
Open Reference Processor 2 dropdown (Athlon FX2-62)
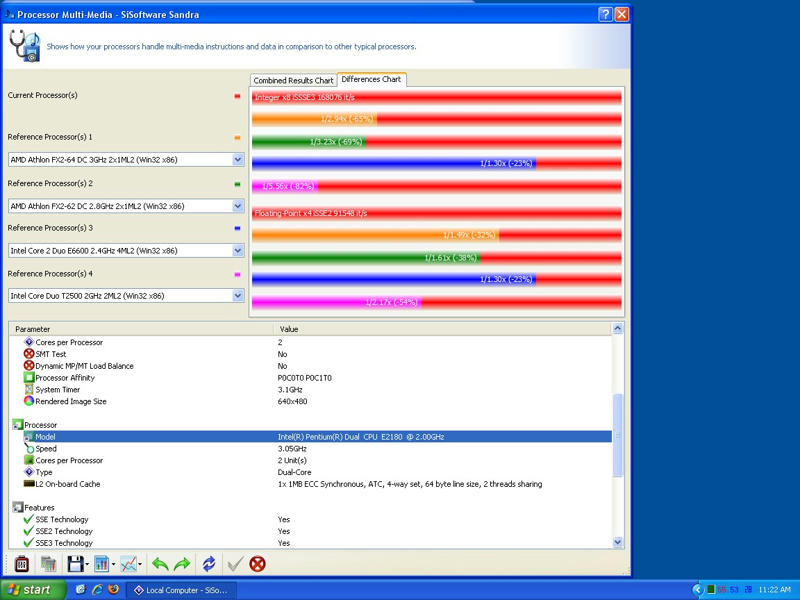tap(238, 206)
